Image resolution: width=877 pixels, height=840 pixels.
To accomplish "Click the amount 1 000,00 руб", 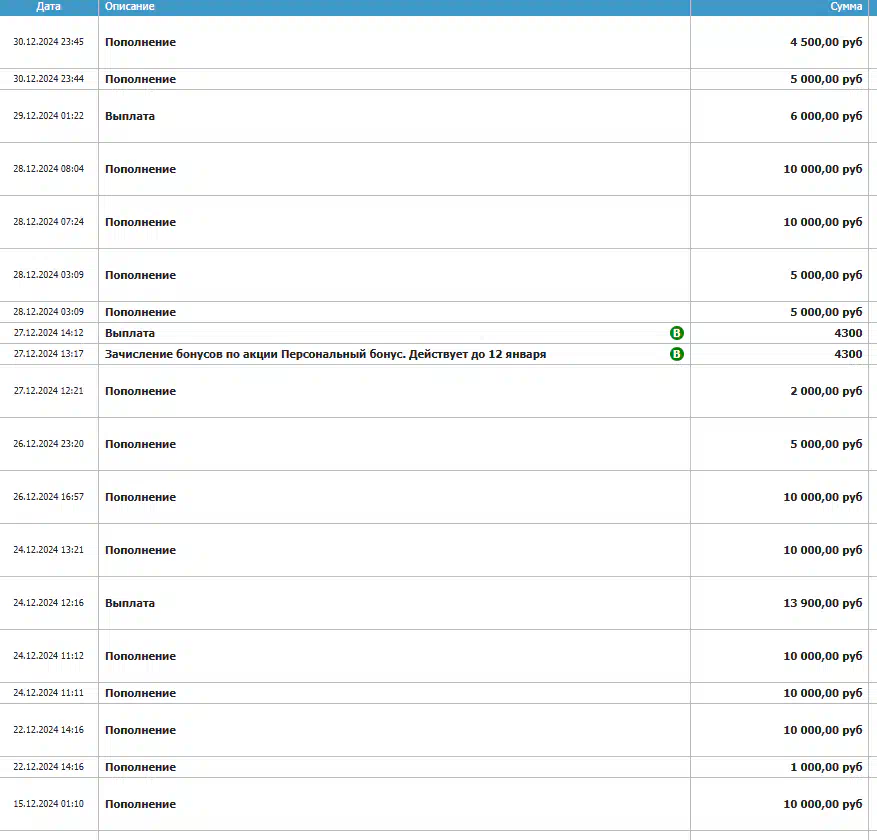I will [x=826, y=767].
